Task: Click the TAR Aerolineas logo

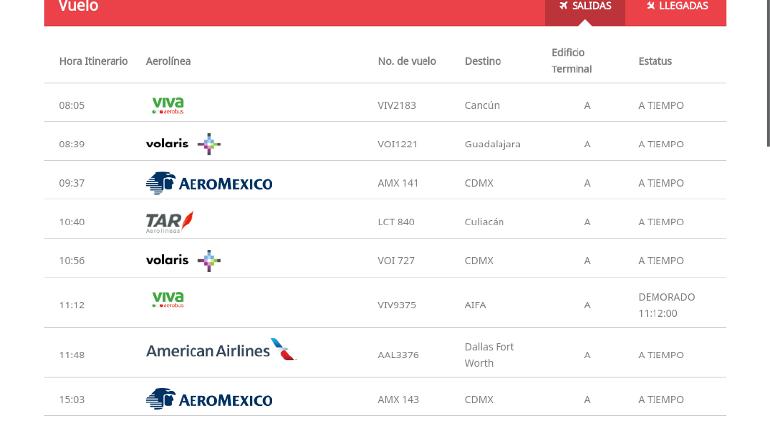Action: pyautogui.click(x=169, y=222)
